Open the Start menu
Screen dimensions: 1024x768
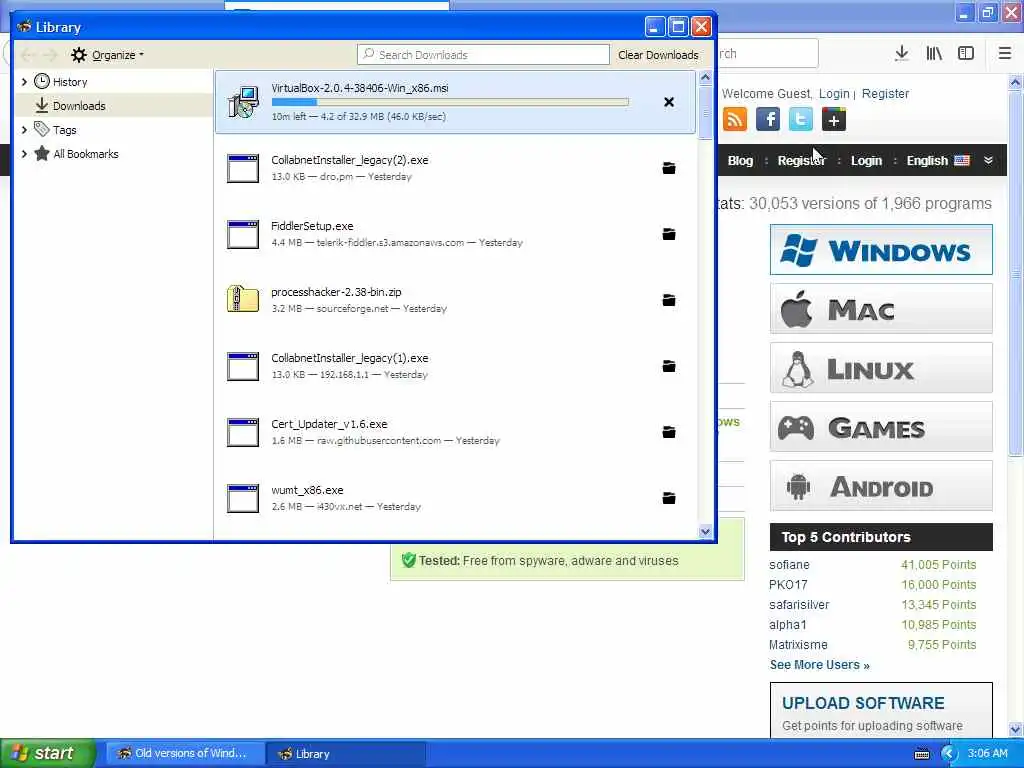(x=48, y=754)
